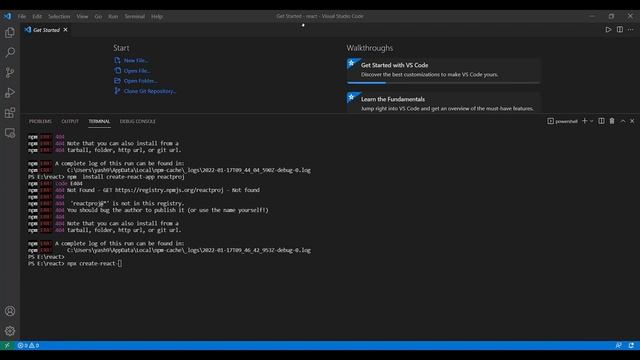This screenshot has height=360, width=640.
Task: Click the Clone Git Repository link
Action: coord(145,91)
